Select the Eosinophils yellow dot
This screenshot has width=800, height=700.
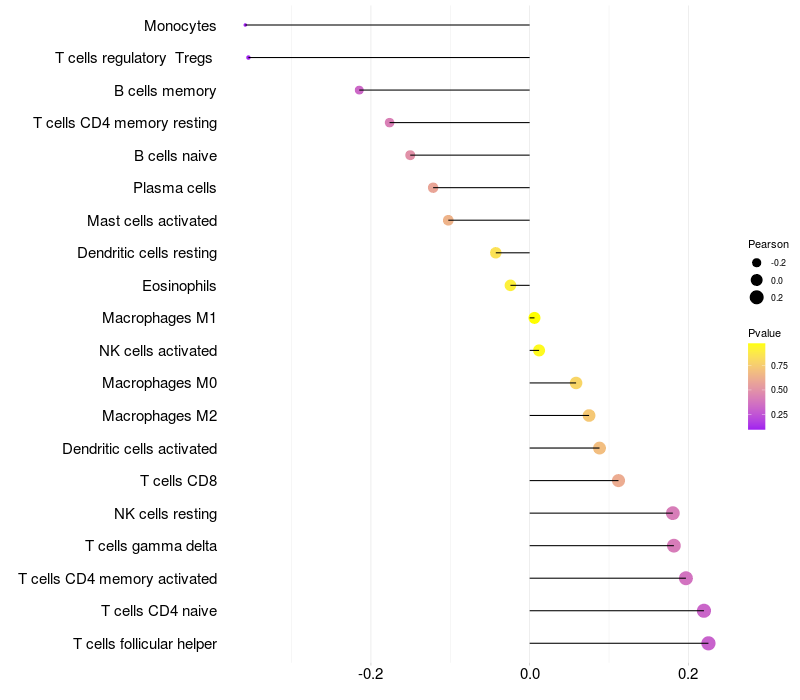(511, 286)
